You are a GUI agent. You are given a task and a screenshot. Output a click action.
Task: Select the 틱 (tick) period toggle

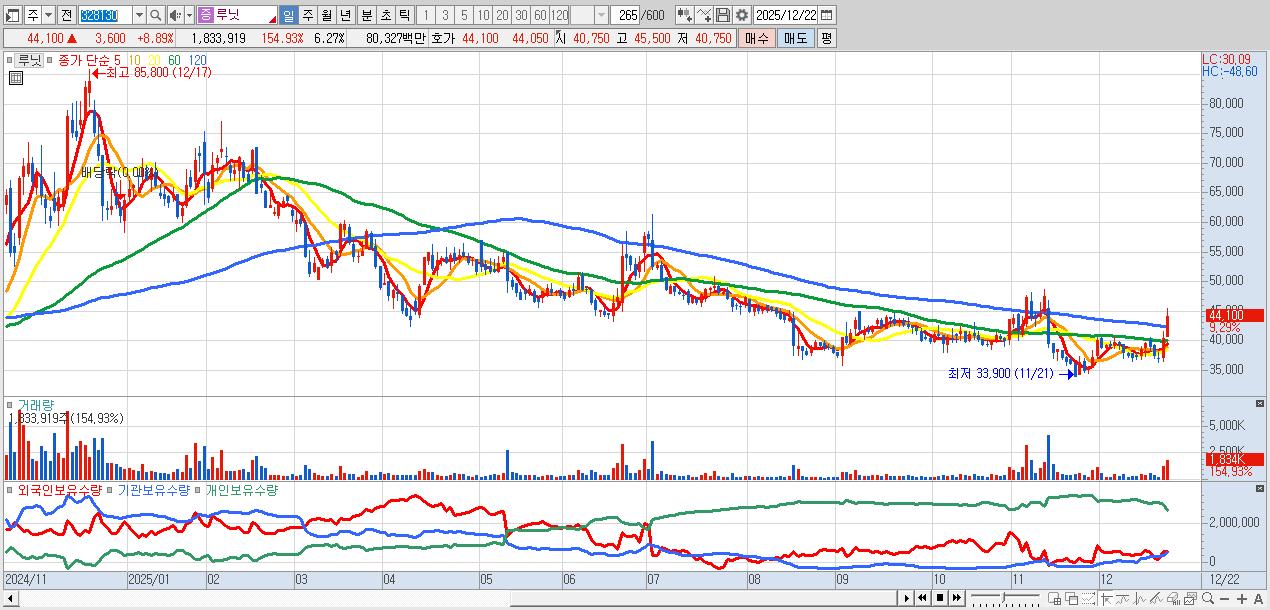(x=402, y=15)
